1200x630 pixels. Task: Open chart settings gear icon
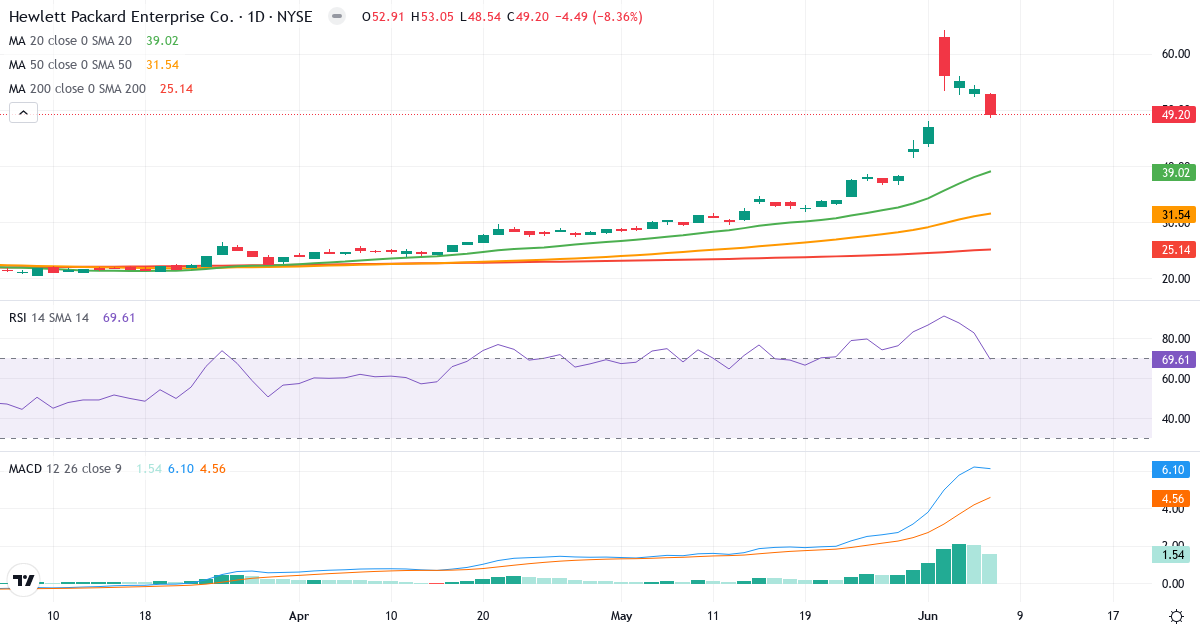tap(1176, 616)
